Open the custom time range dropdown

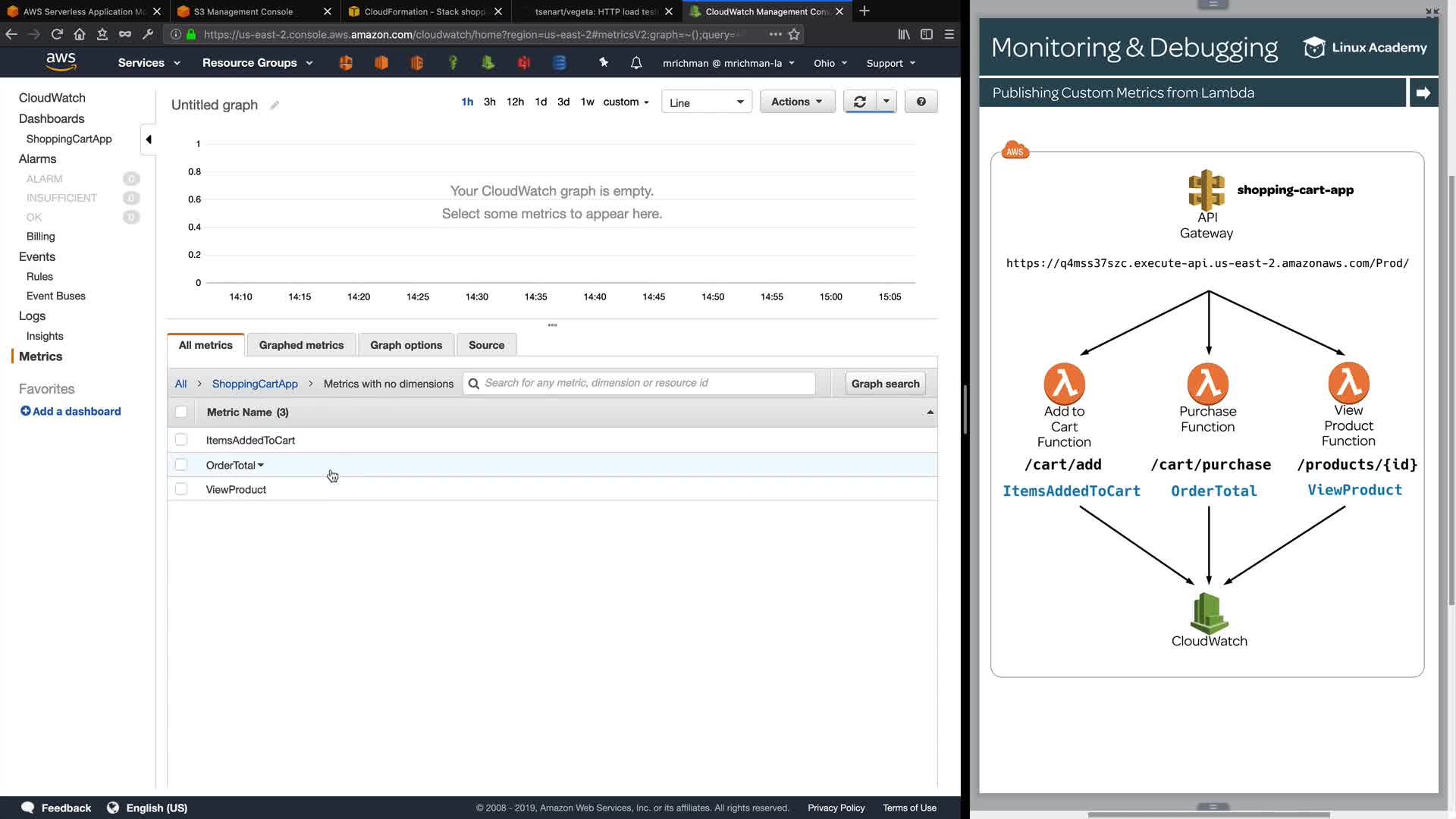tap(626, 102)
